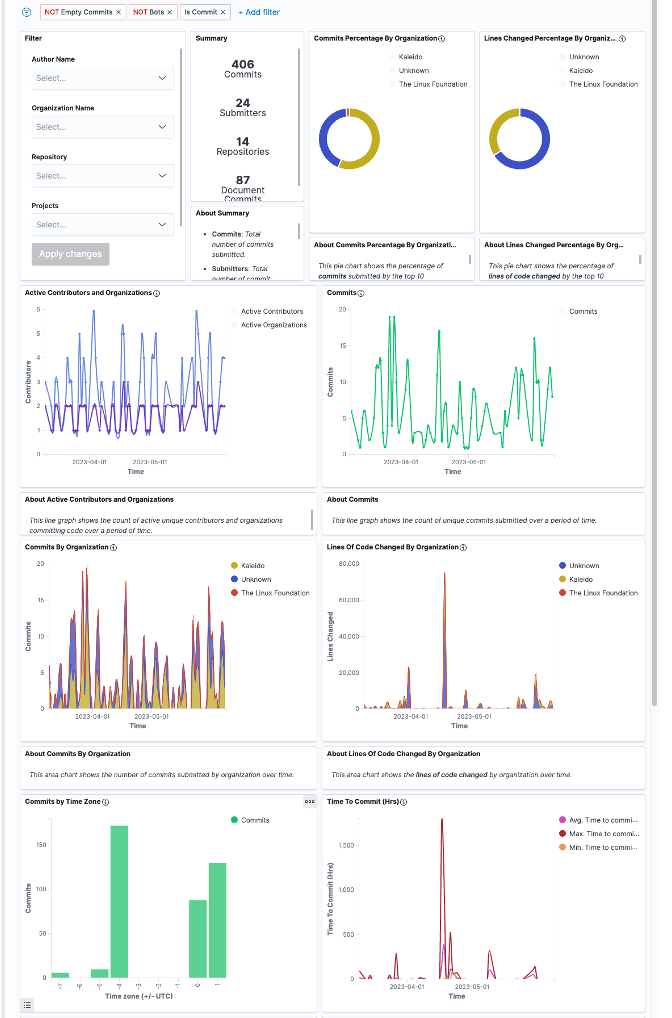Viewport: 672px width, 1018px height.
Task: Show info for Time To Commit (Hrs)
Action: (x=403, y=802)
